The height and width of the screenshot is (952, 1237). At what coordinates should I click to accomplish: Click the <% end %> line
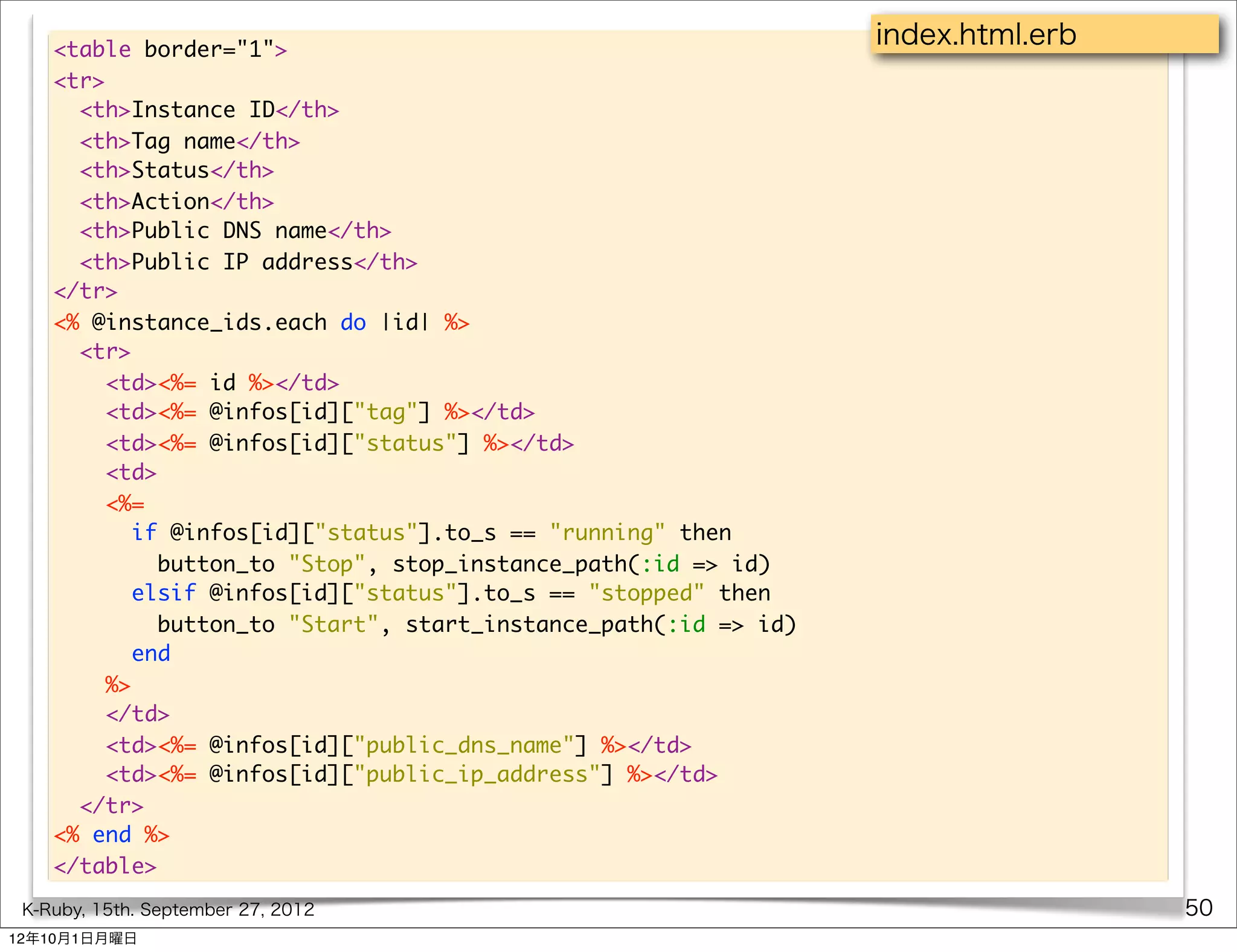click(112, 835)
